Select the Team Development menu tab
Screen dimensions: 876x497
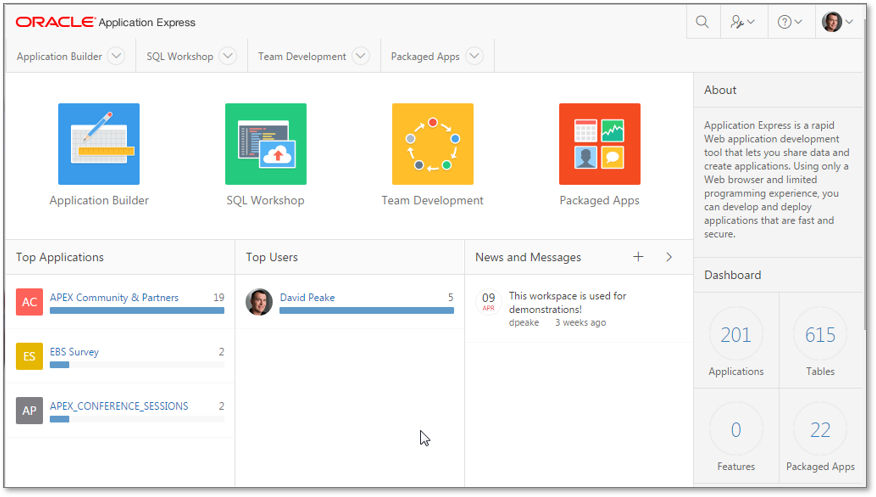click(x=302, y=56)
